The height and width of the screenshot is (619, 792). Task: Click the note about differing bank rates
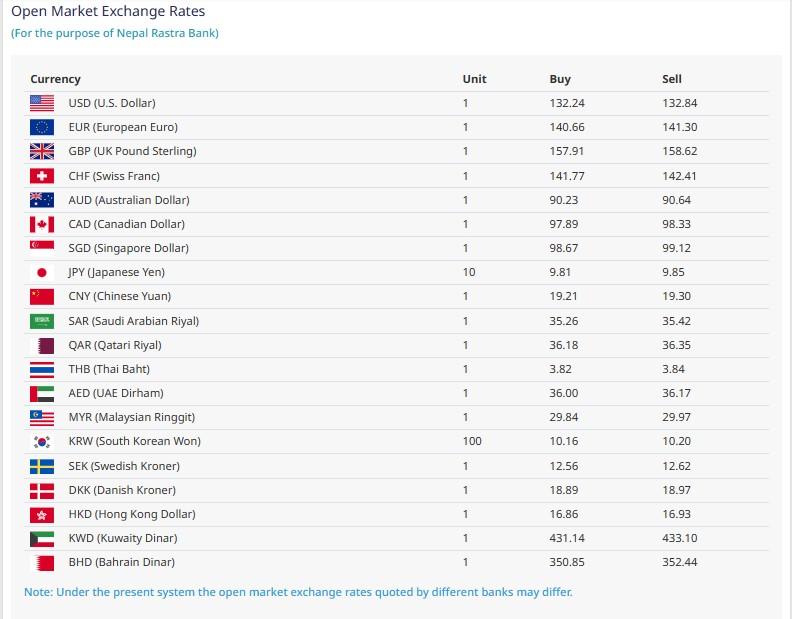click(298, 591)
